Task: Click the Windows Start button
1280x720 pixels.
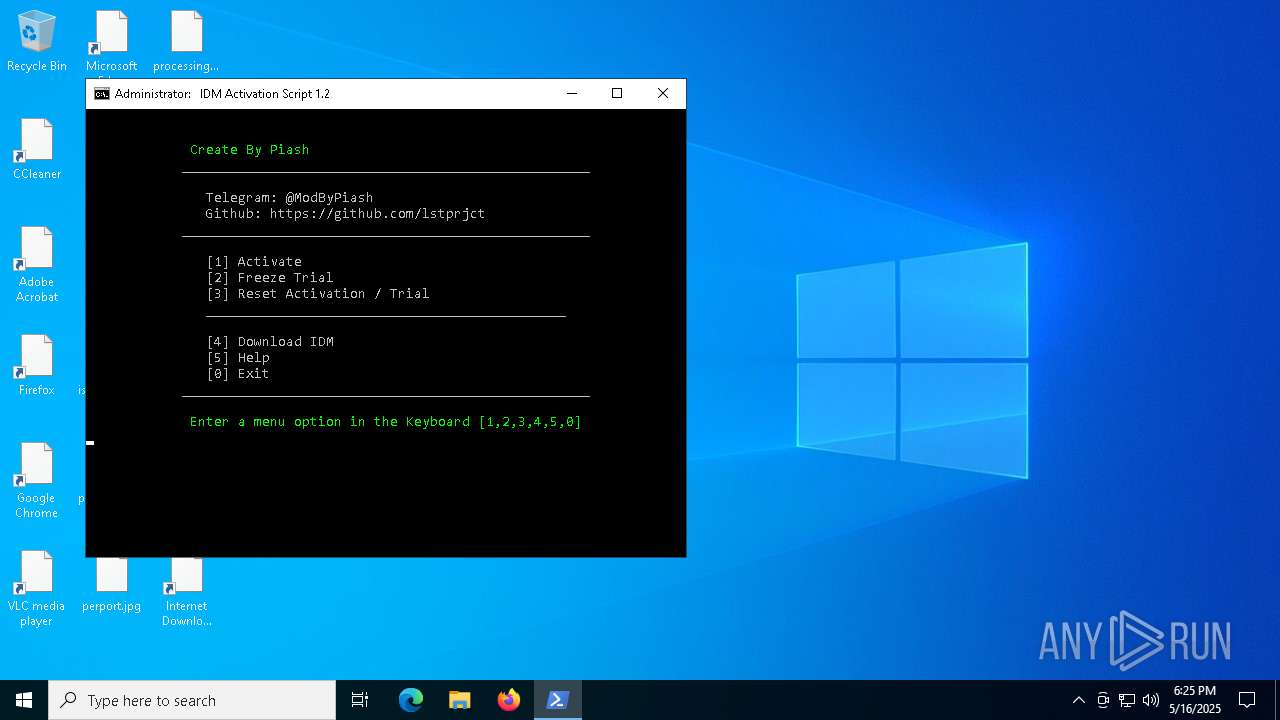Action: pos(24,700)
